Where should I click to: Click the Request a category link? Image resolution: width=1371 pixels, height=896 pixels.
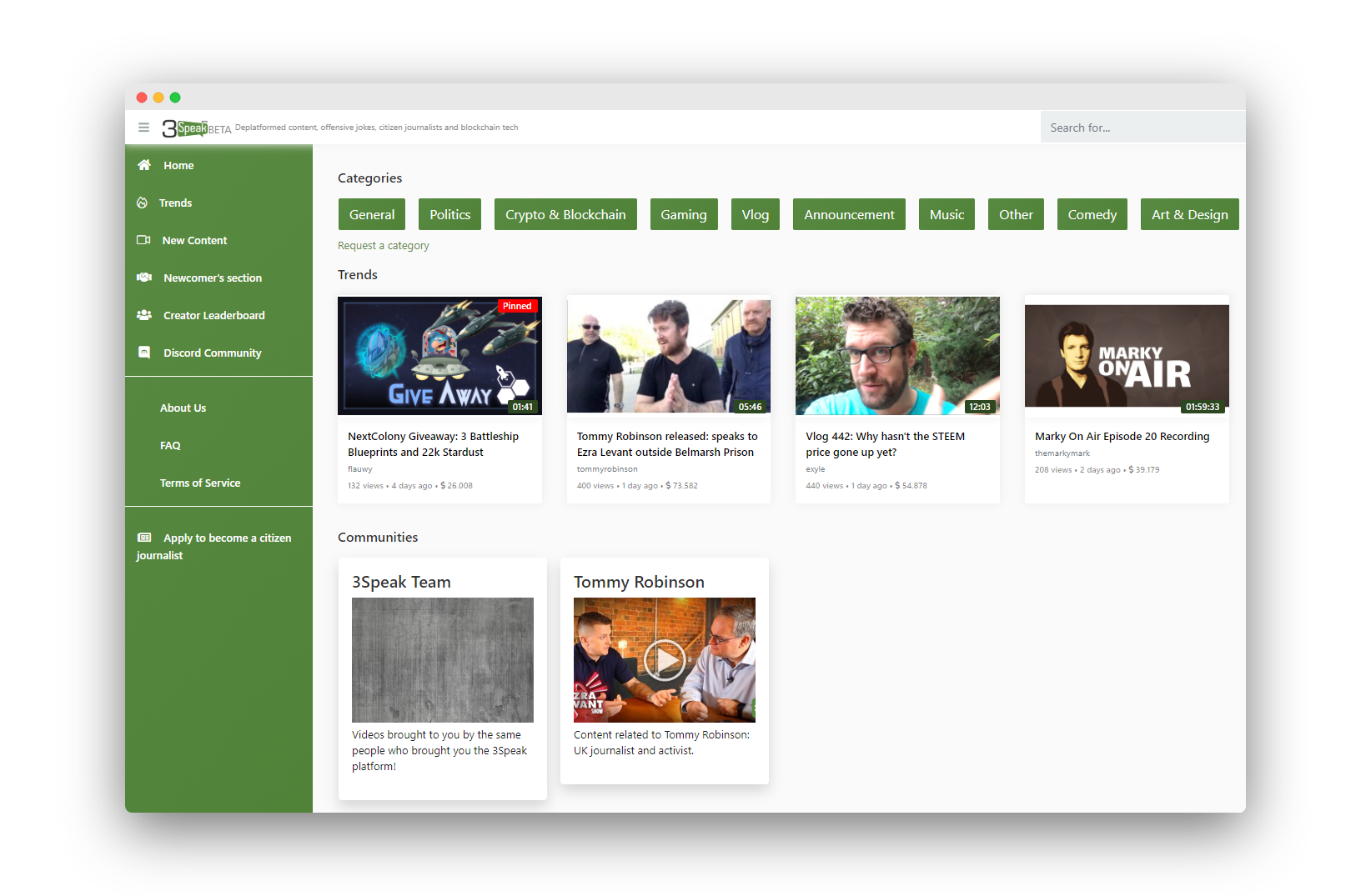click(x=384, y=246)
